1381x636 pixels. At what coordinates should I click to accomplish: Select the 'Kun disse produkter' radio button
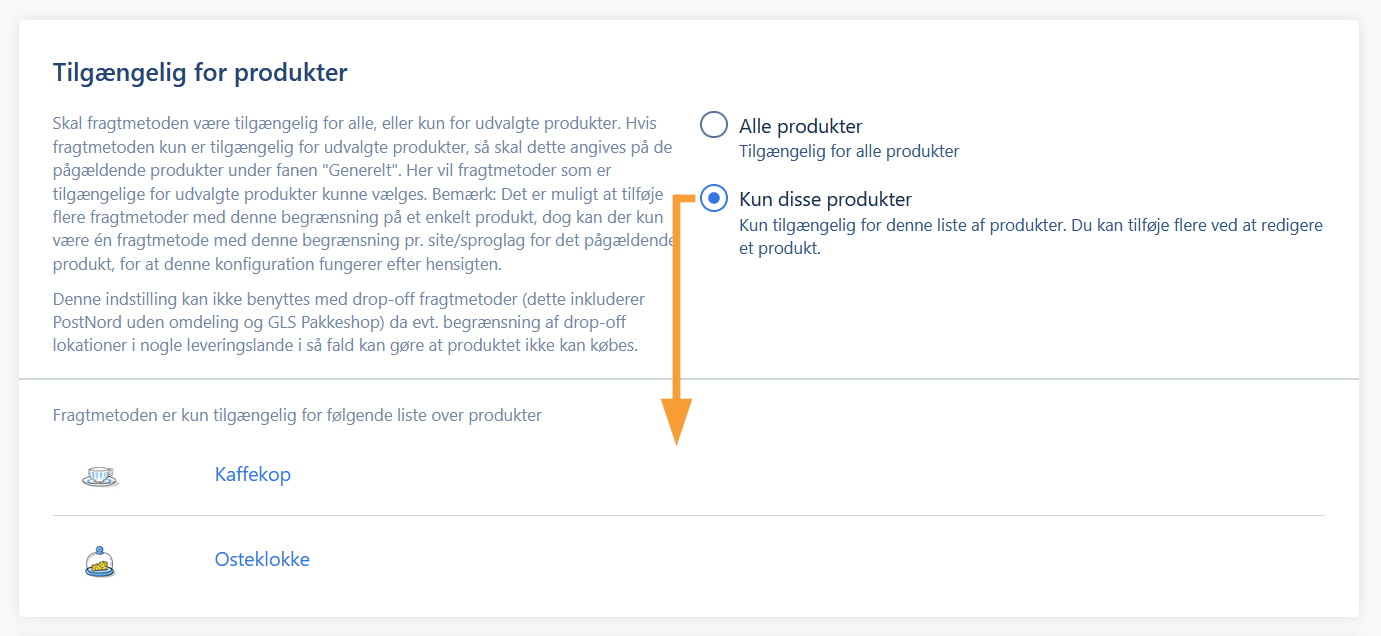(x=713, y=198)
